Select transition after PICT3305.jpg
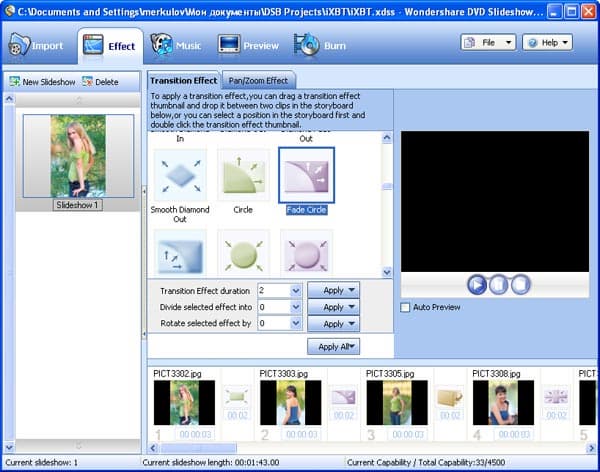Image resolution: width=600 pixels, height=472 pixels. click(450, 397)
